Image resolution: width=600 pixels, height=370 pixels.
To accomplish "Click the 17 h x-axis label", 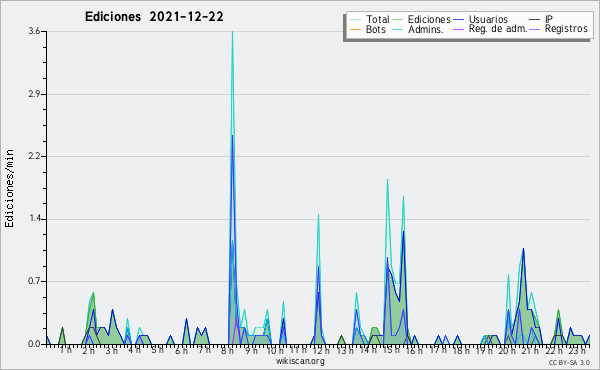I will 438,350.
